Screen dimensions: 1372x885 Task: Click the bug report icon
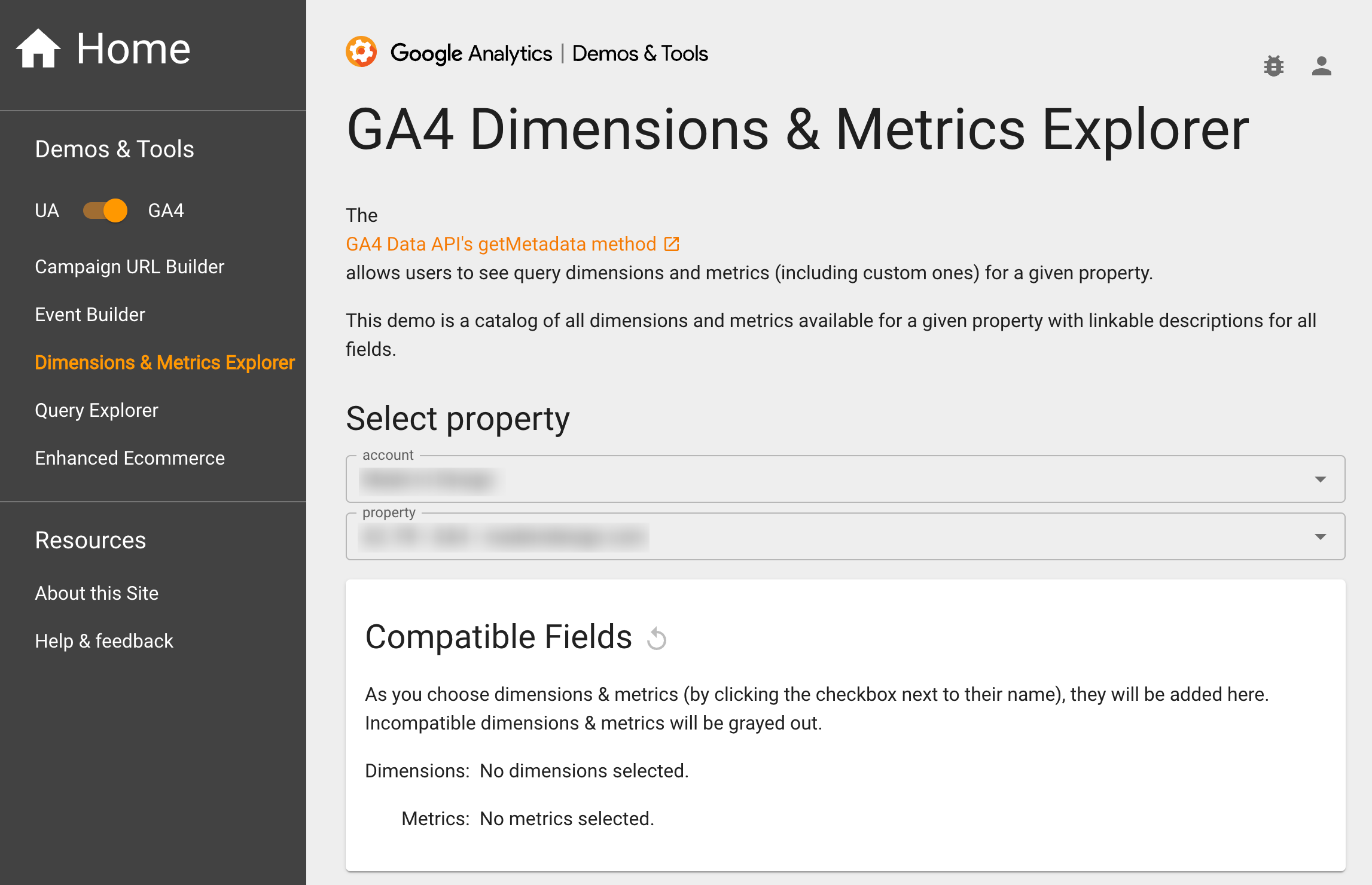tap(1275, 66)
